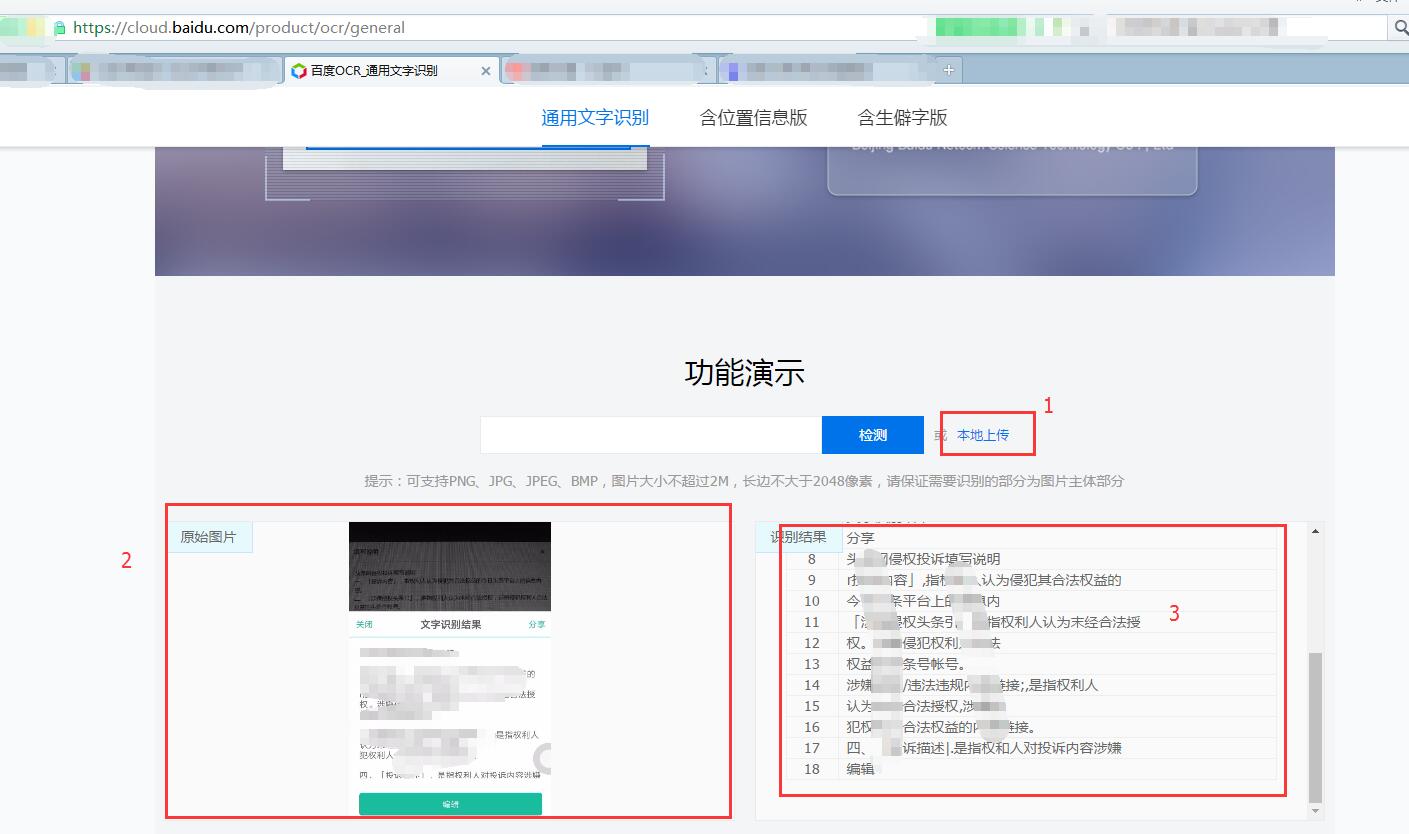Image resolution: width=1409 pixels, height=834 pixels.
Task: Click 关闭 in the 文字识别结果 preview
Action: click(x=364, y=623)
